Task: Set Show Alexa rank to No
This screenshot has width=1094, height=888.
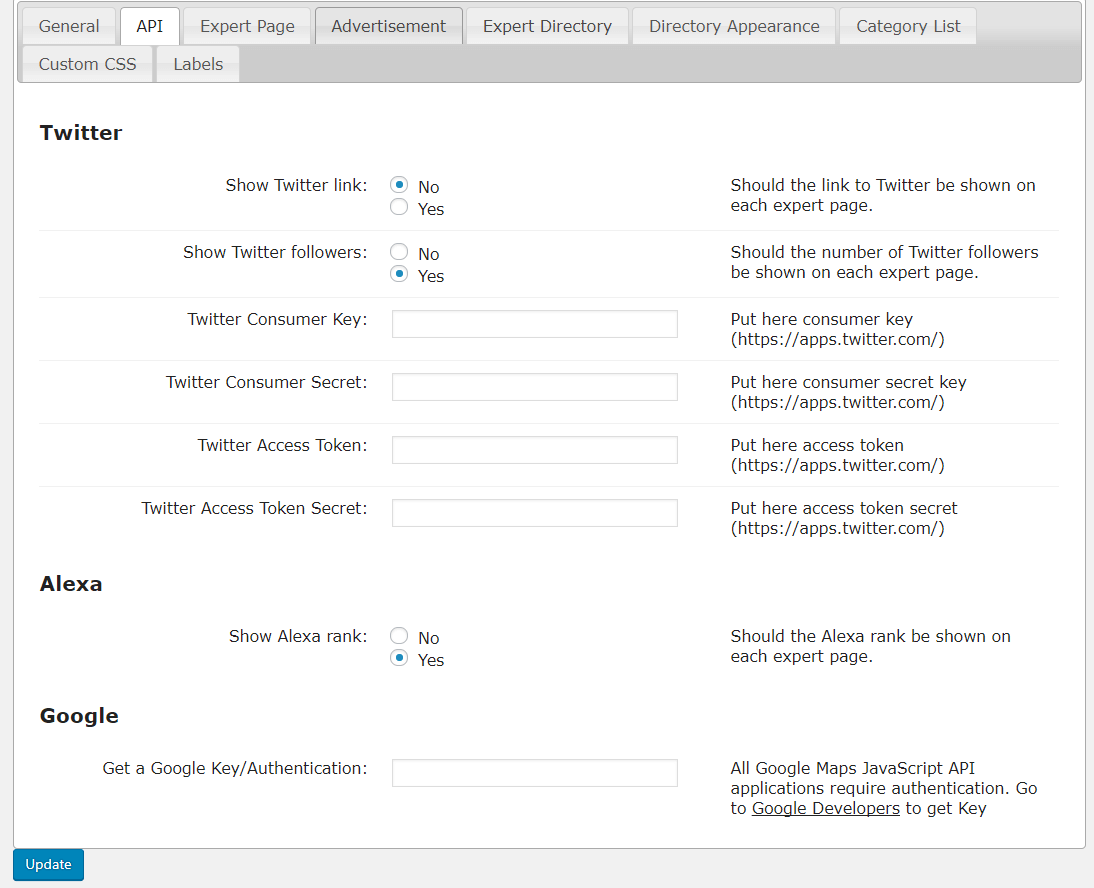Action: pos(399,637)
